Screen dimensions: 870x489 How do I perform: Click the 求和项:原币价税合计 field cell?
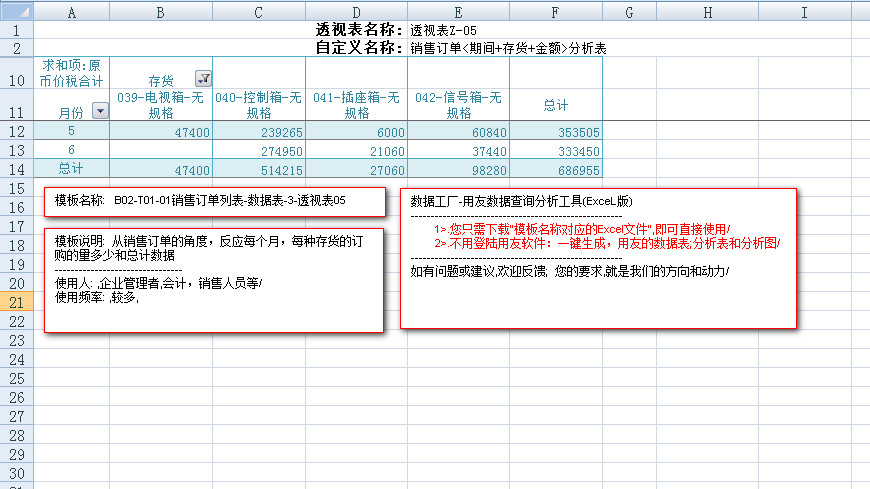(71, 74)
